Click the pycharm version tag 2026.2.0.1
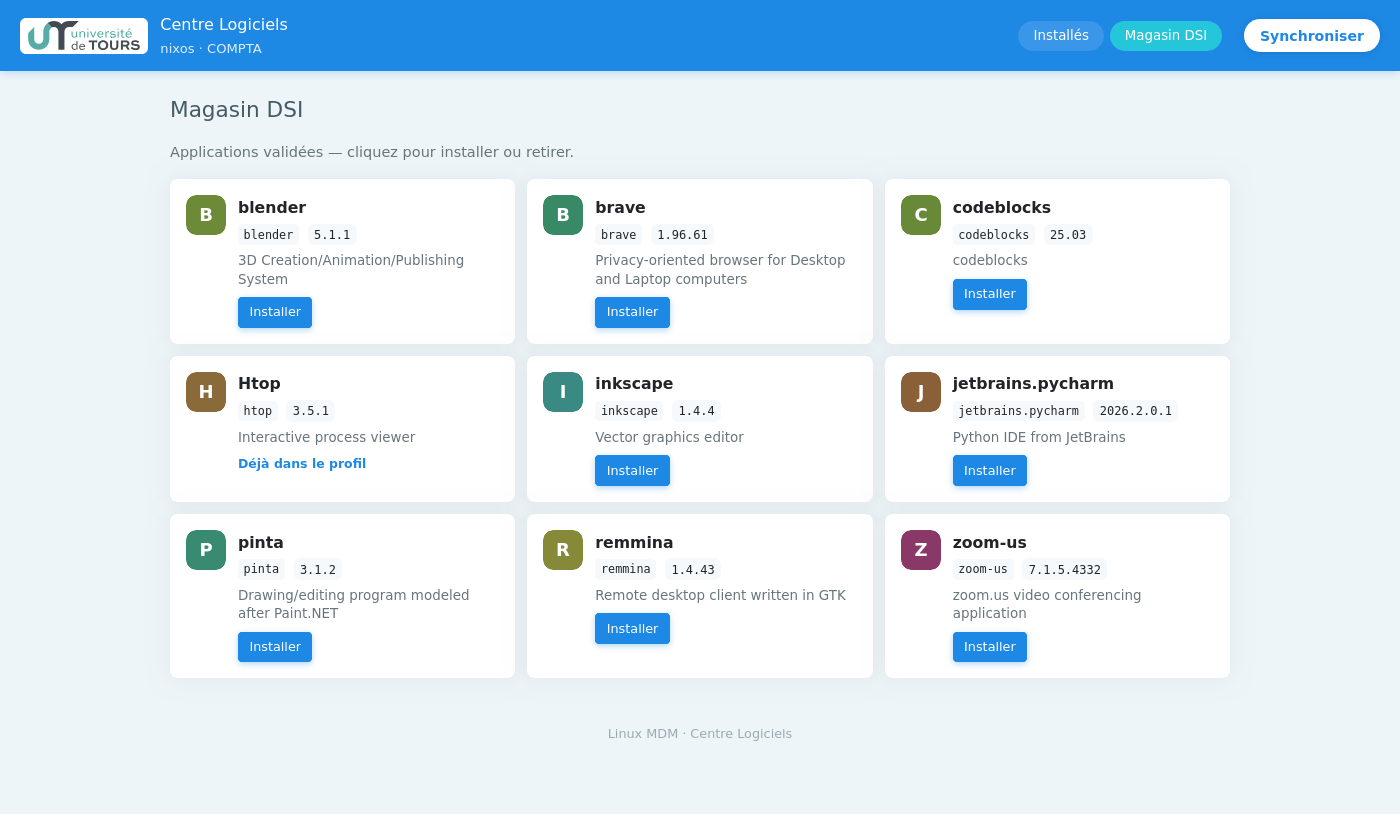The width and height of the screenshot is (1400, 814). 1135,411
